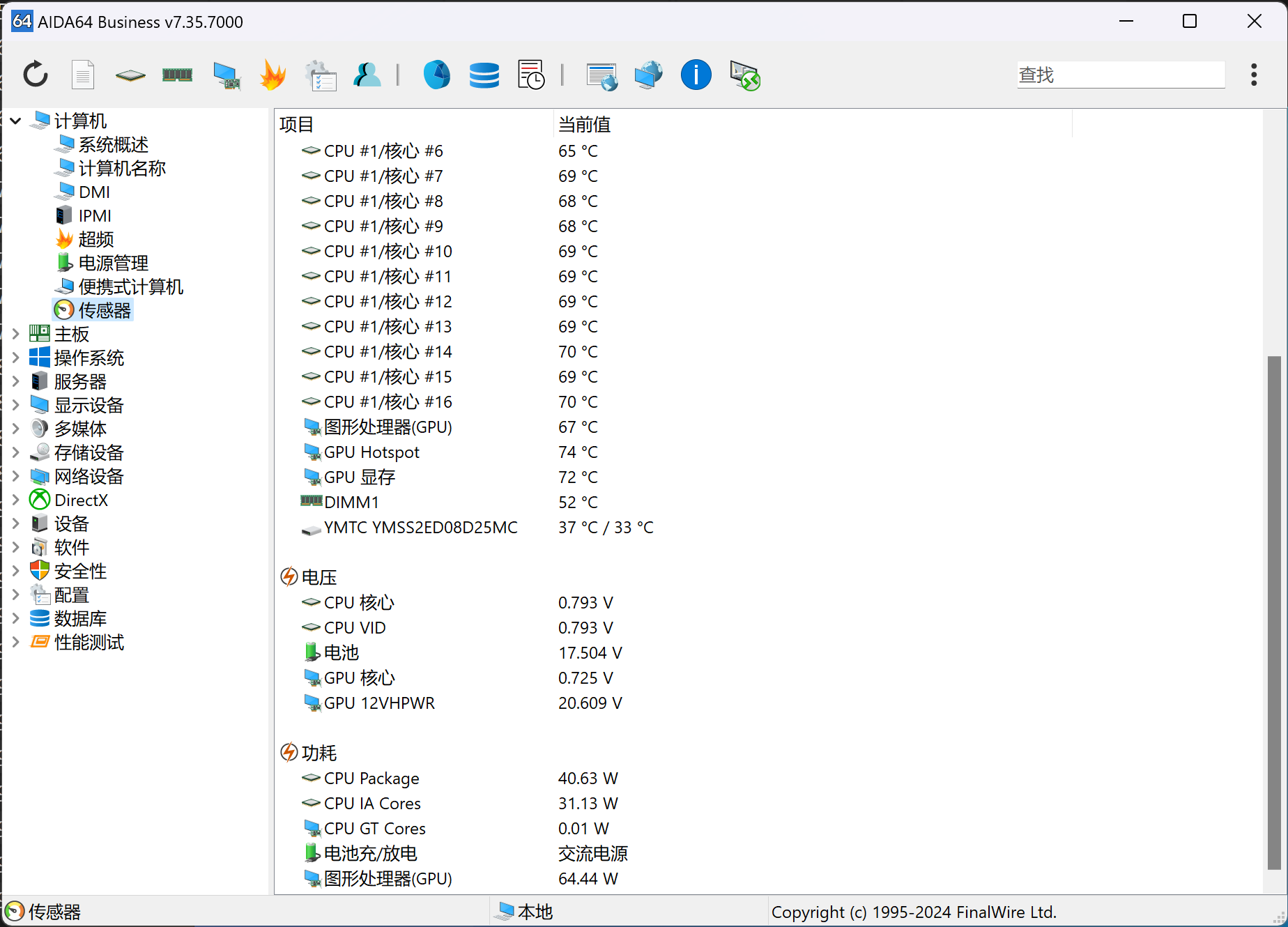Click the clipboard checklist toolbar icon
The height and width of the screenshot is (927, 1288).
321,75
